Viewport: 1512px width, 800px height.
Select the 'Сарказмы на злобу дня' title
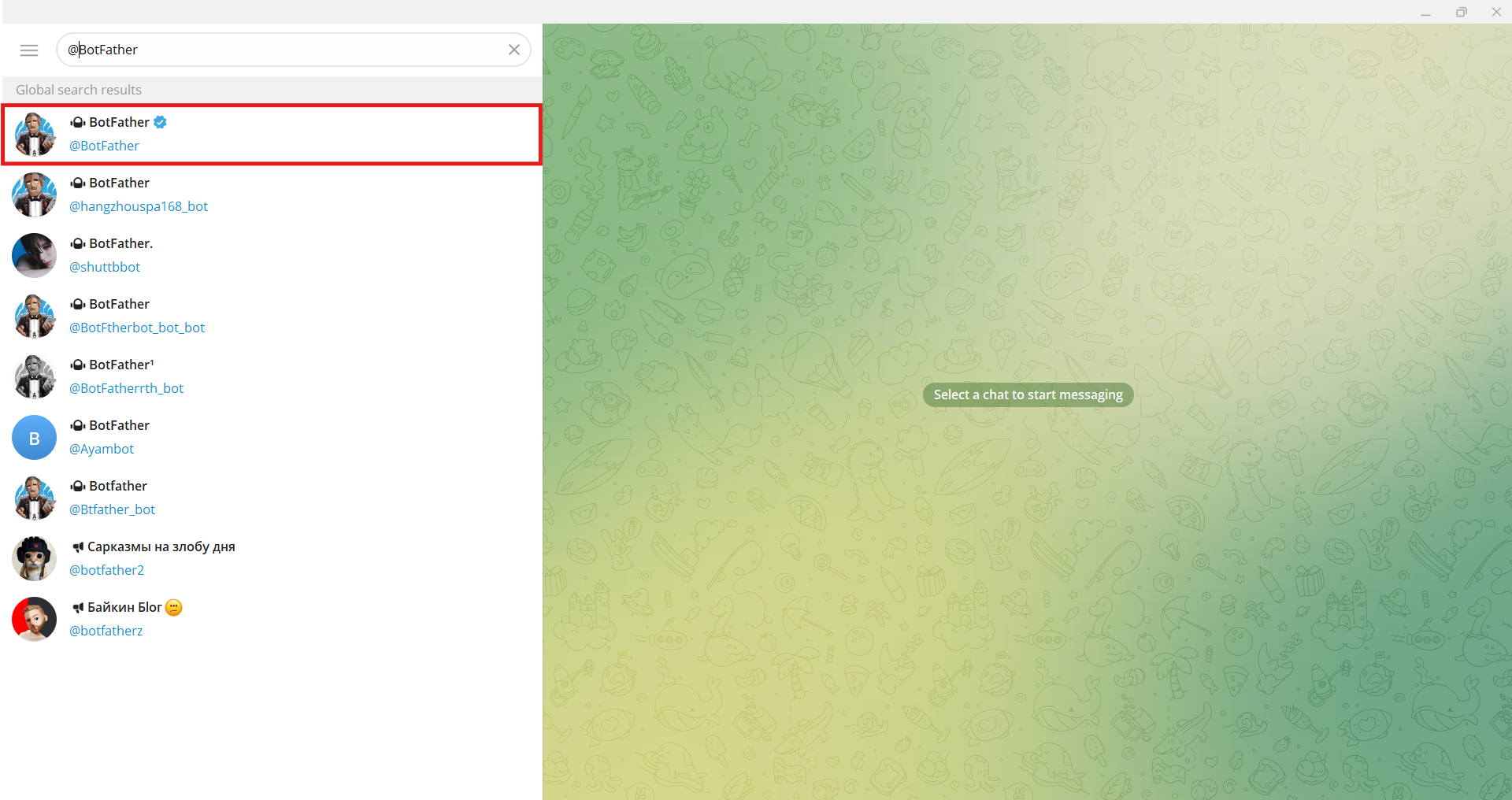(x=161, y=546)
